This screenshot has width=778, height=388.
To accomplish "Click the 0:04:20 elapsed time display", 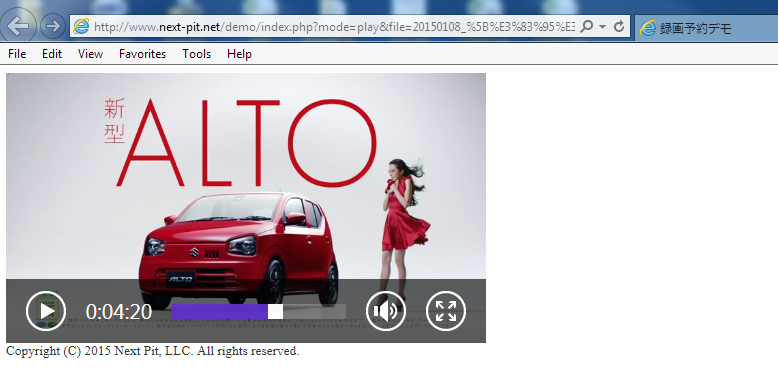I will coord(119,312).
